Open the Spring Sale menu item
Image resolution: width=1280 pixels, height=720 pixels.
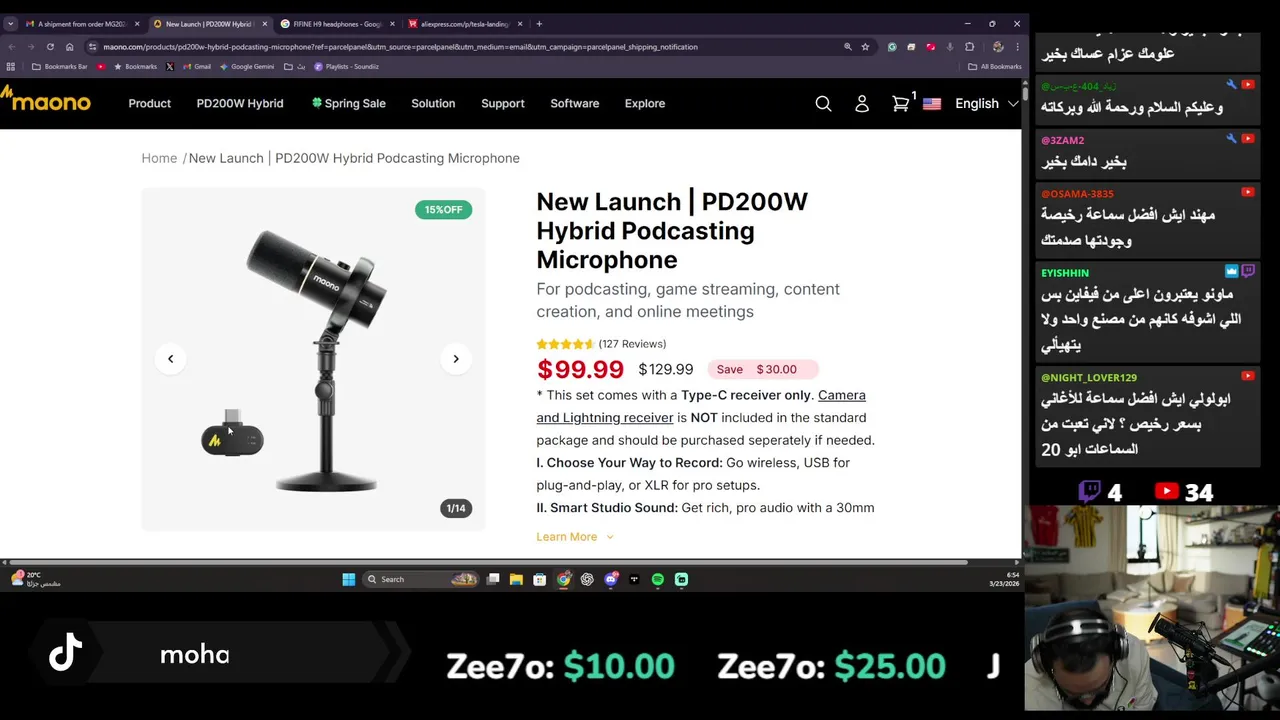[x=348, y=104]
